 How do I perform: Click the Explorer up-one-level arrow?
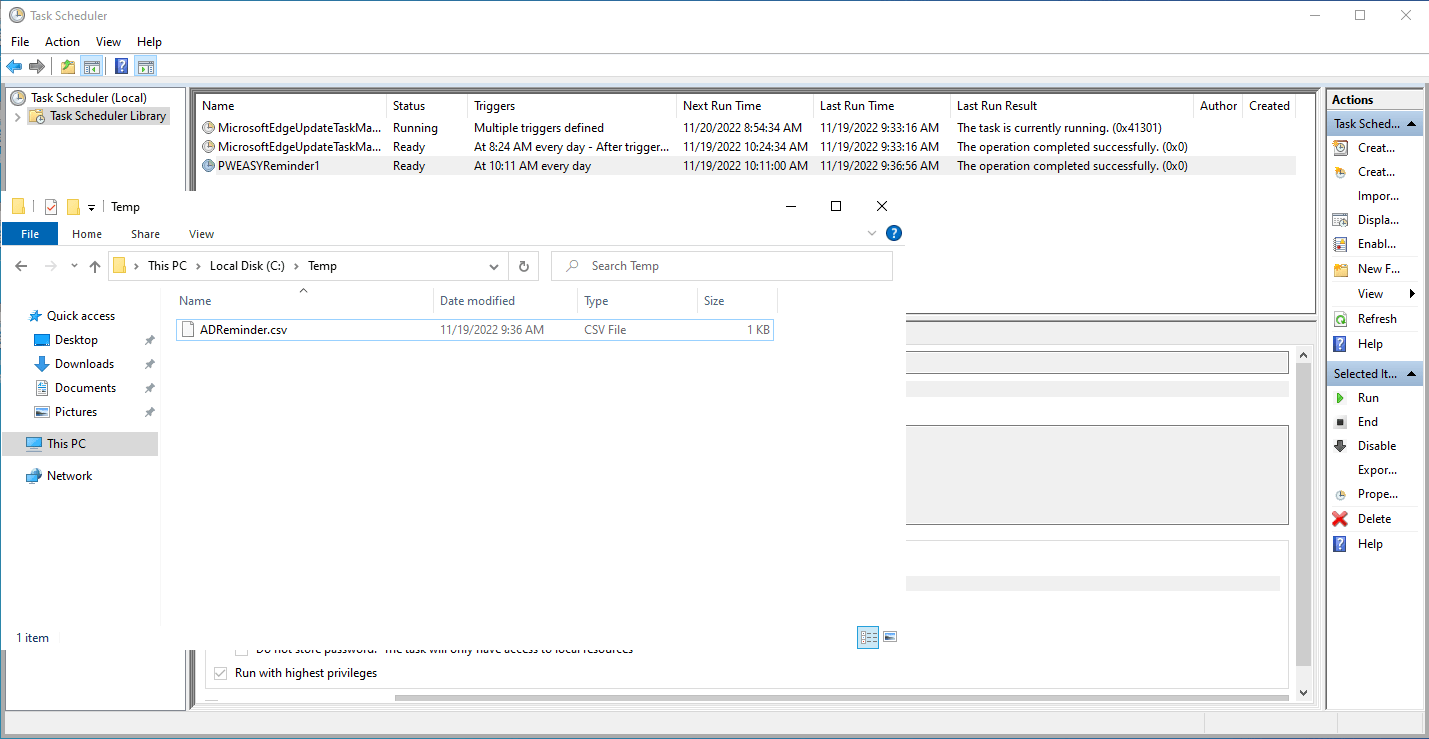[x=95, y=266]
